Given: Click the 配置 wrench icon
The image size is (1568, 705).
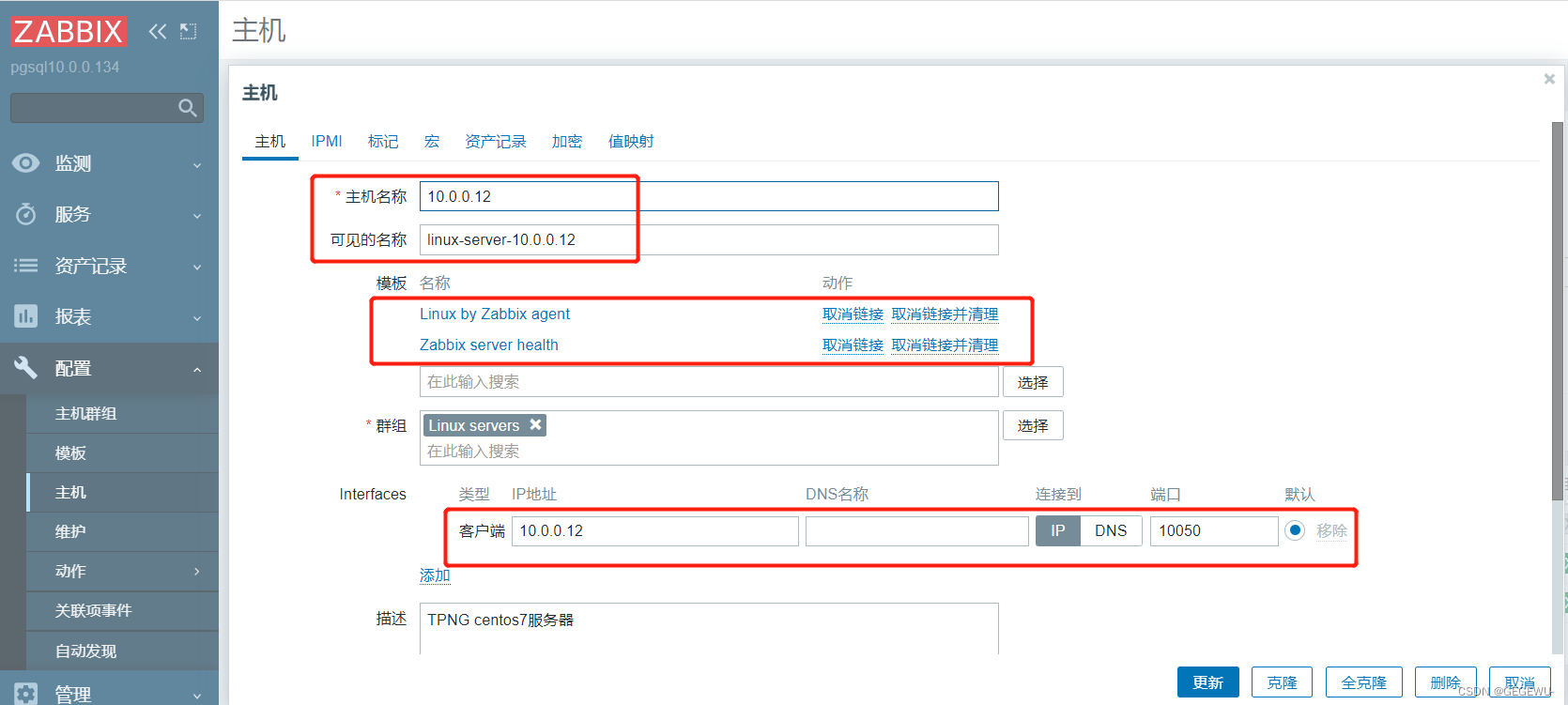Looking at the screenshot, I should 26,367.
